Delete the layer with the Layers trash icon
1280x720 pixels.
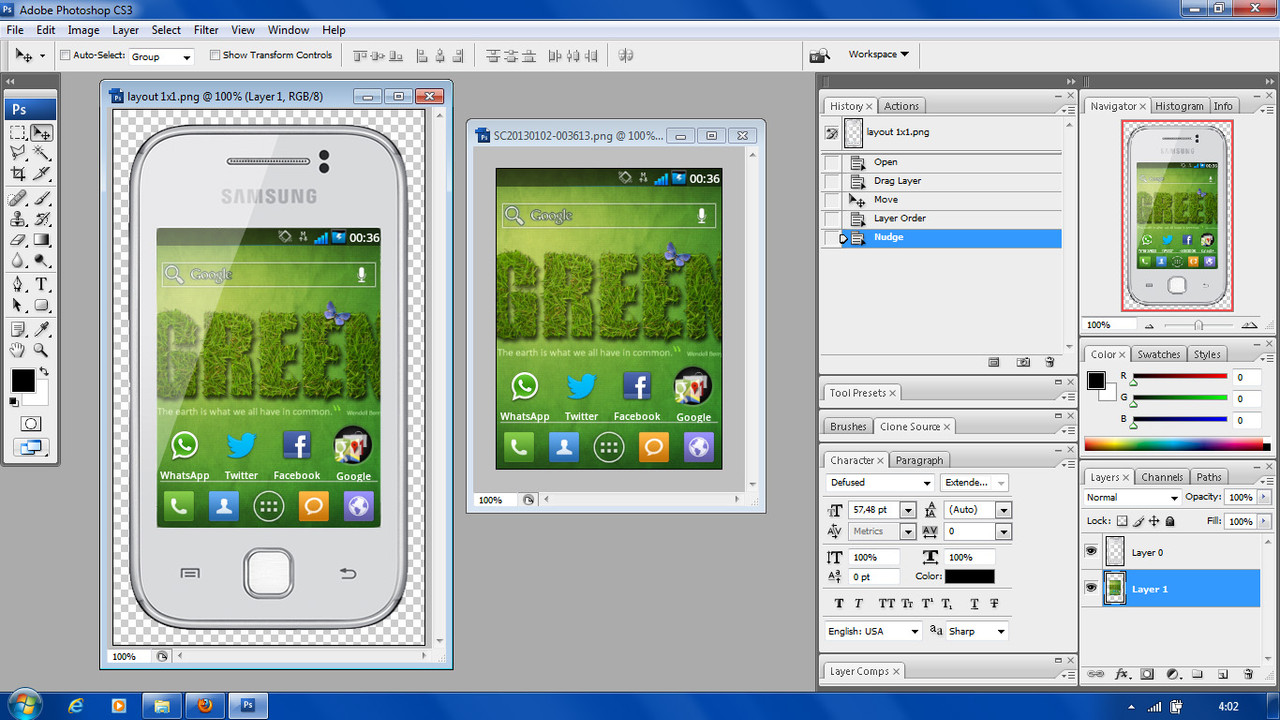[x=1247, y=674]
